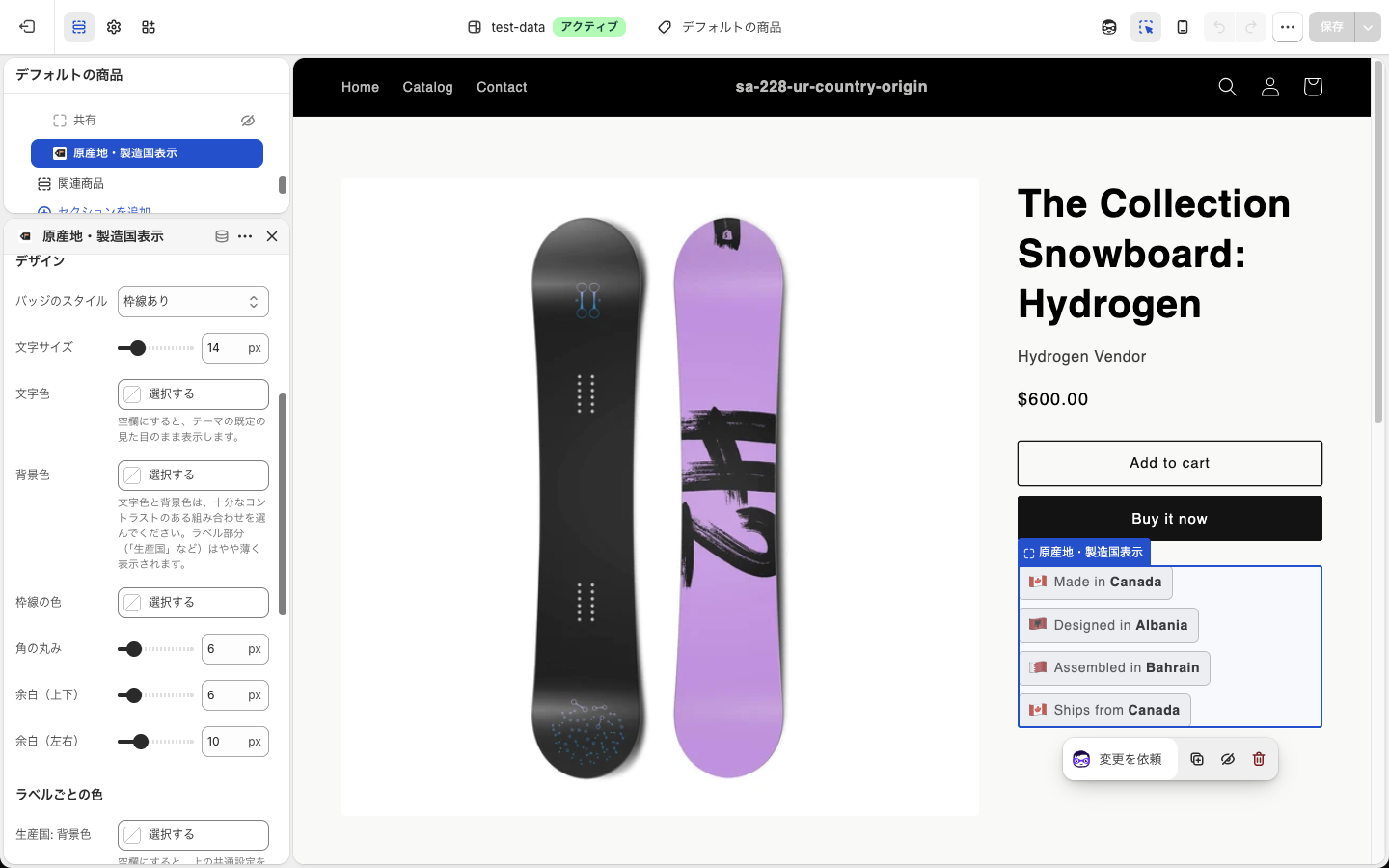Viewport: 1389px width, 868px height.
Task: Hide block using floating toolbar eye icon
Action: [1228, 759]
